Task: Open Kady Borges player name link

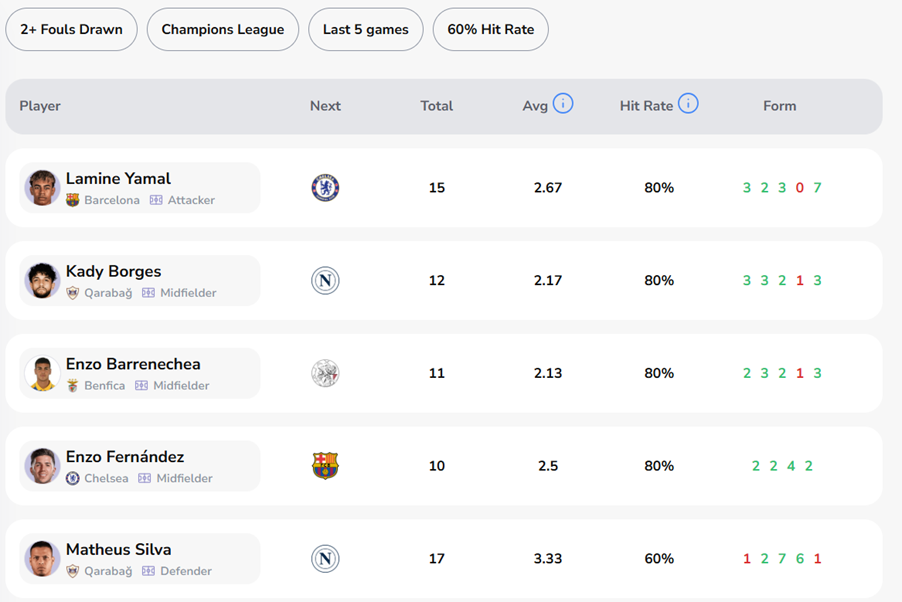Action: coord(113,271)
